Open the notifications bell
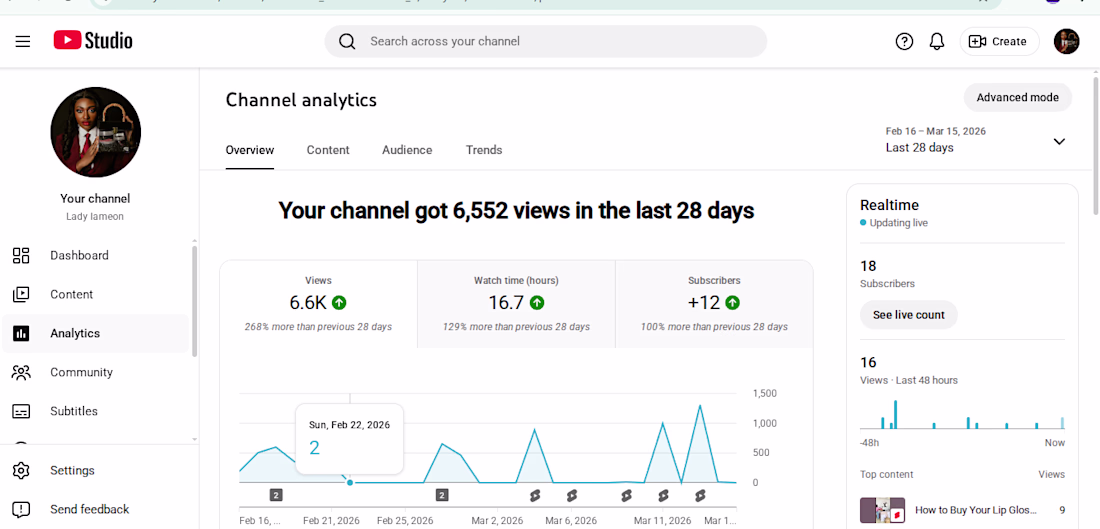The height and width of the screenshot is (529, 1100). [937, 41]
